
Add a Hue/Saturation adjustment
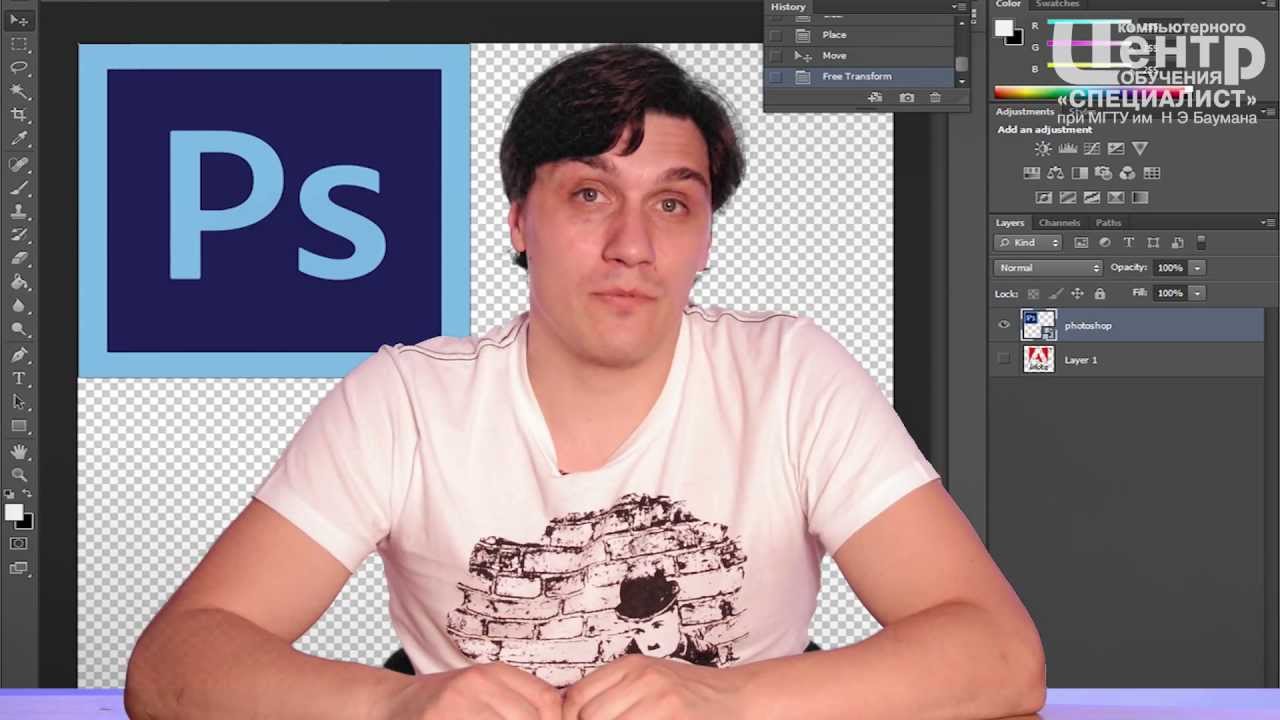point(1031,173)
